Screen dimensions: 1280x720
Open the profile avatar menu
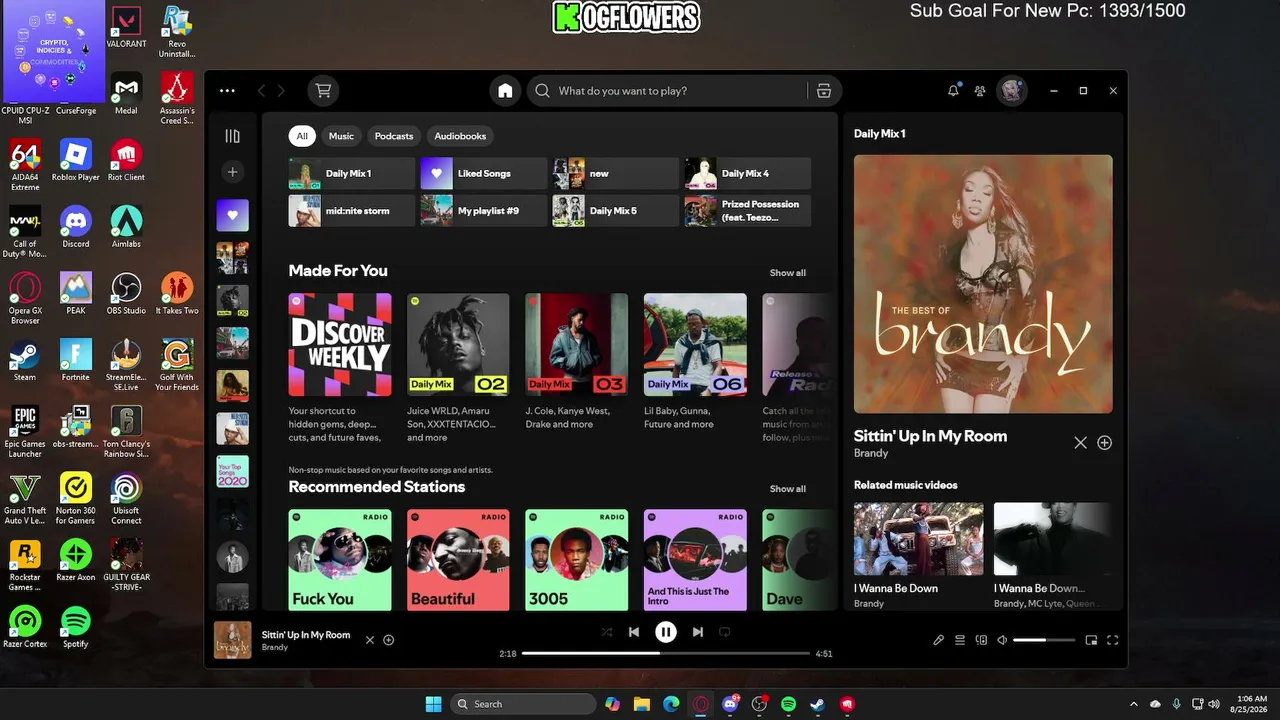click(1012, 91)
